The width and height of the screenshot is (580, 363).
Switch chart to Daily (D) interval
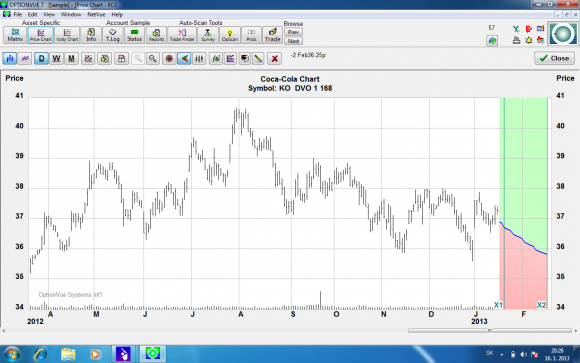click(x=41, y=58)
